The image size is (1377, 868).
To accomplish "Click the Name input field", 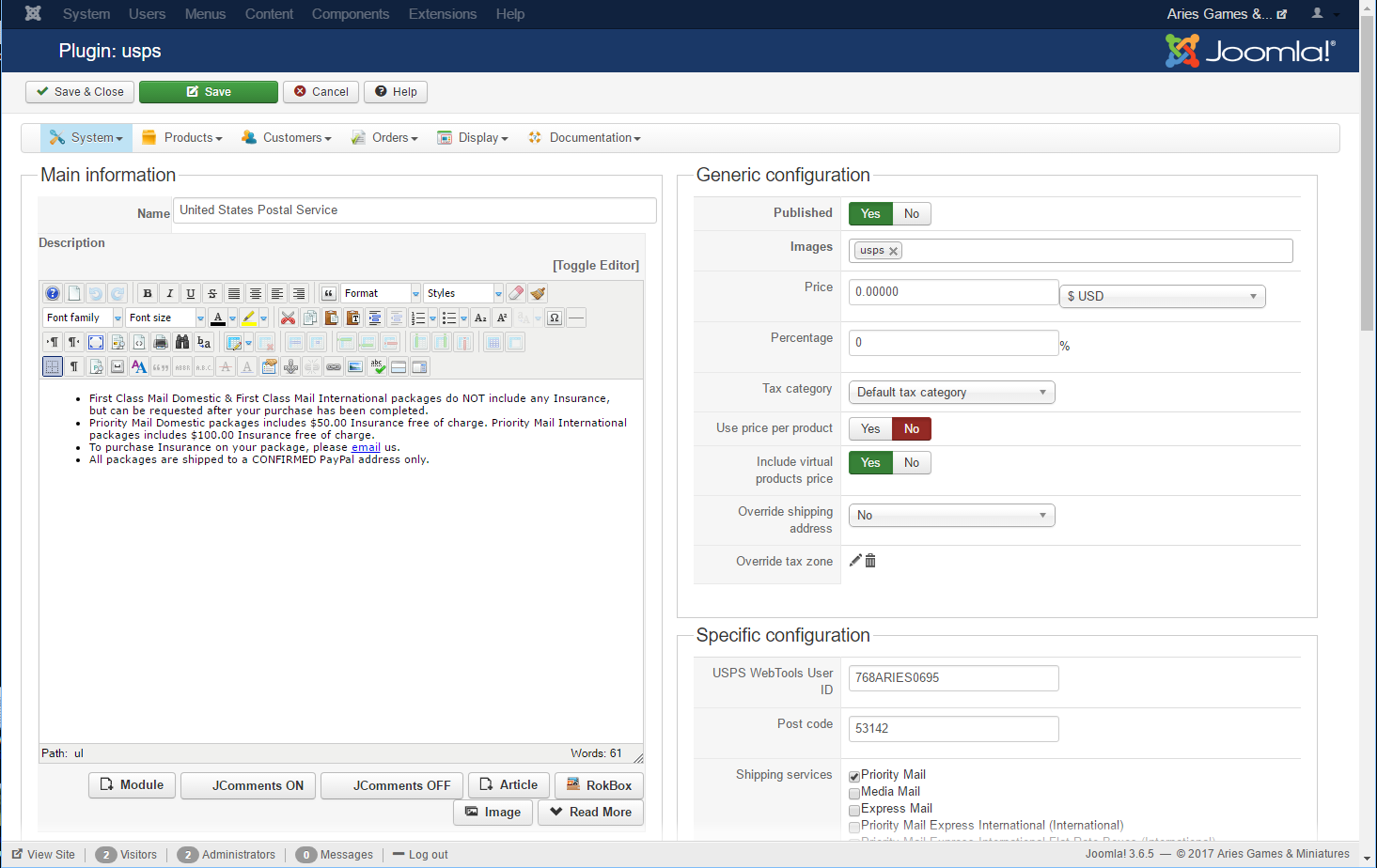I will [x=415, y=210].
